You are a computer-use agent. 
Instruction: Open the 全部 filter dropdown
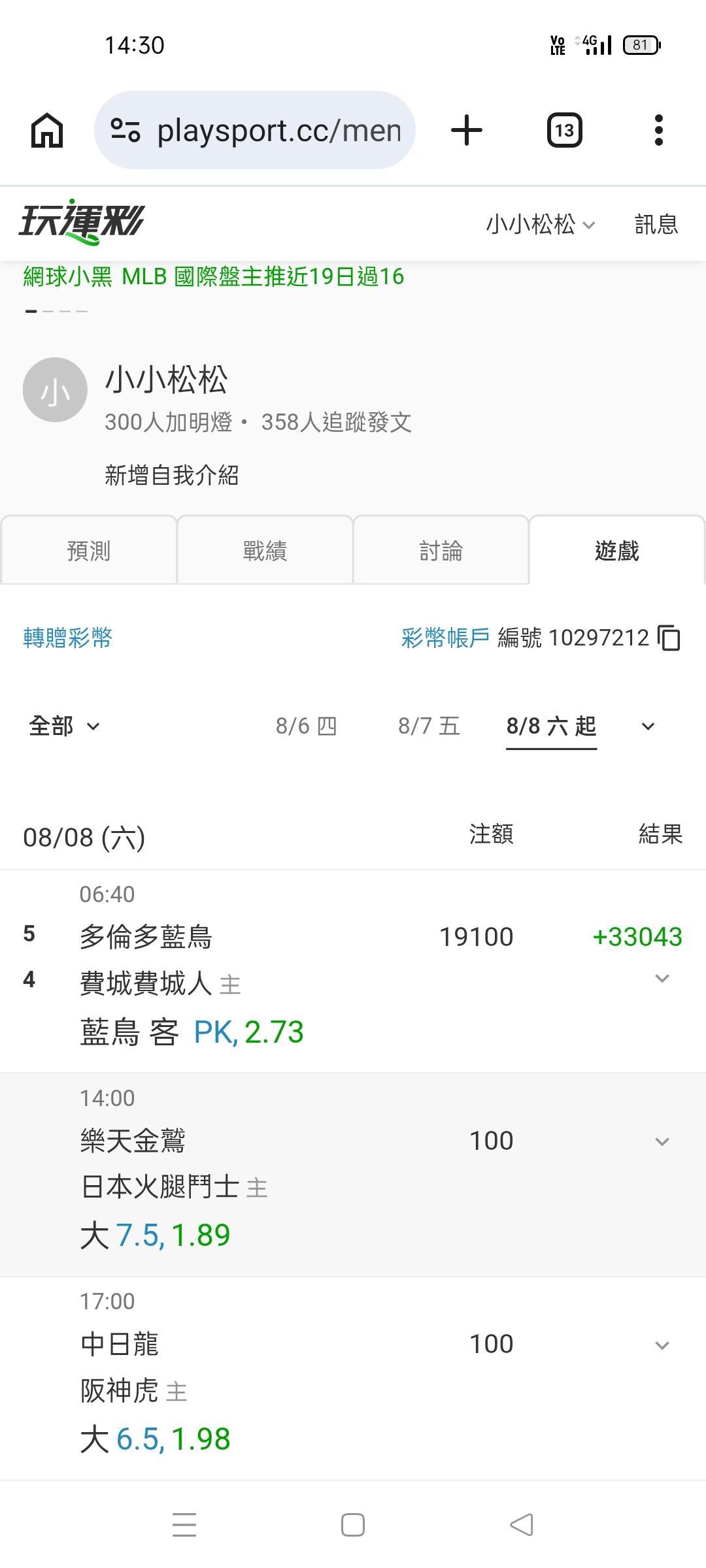point(65,726)
